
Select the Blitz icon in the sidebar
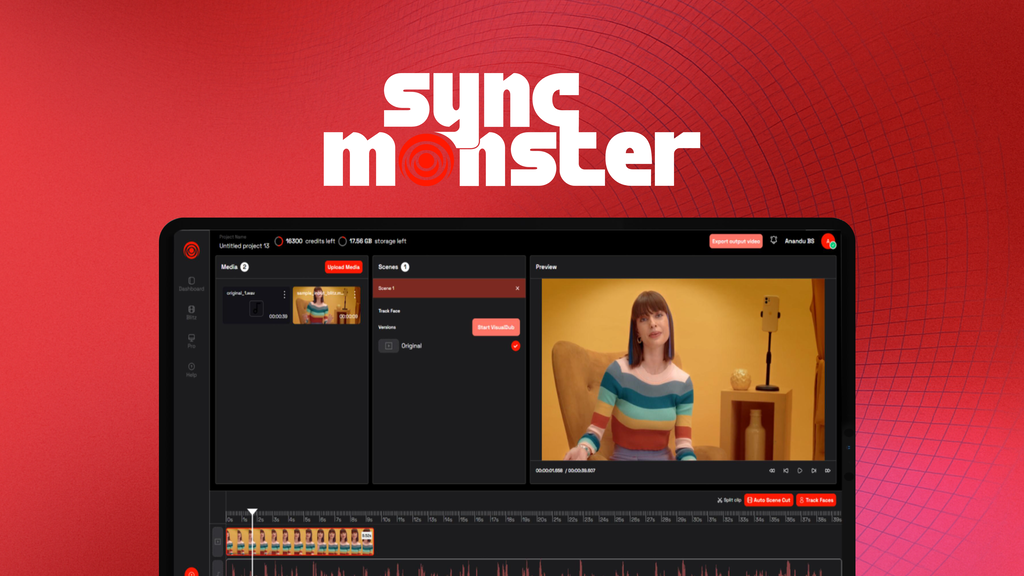[191, 308]
